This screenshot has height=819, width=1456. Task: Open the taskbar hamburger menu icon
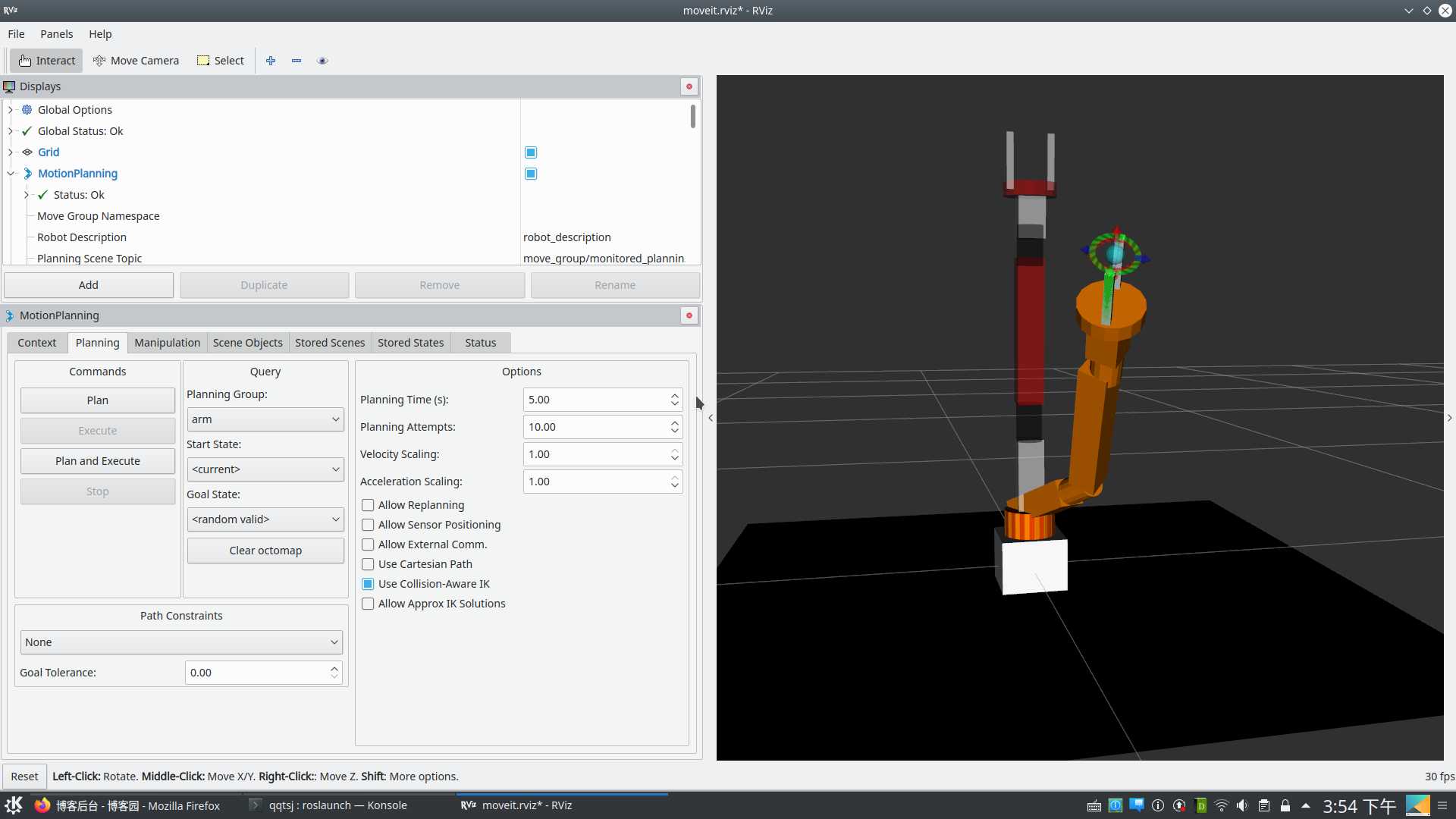coord(1442,806)
